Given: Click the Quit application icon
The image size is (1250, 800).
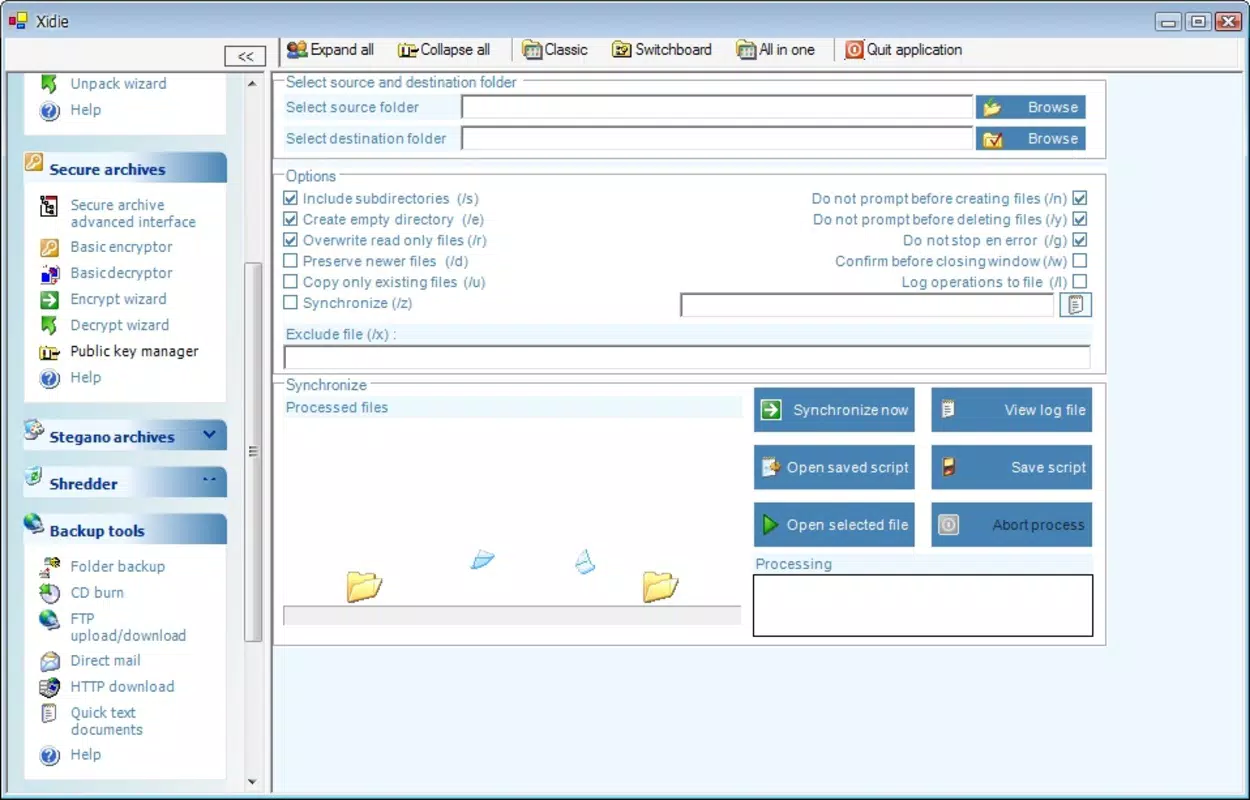Looking at the screenshot, I should click(854, 50).
